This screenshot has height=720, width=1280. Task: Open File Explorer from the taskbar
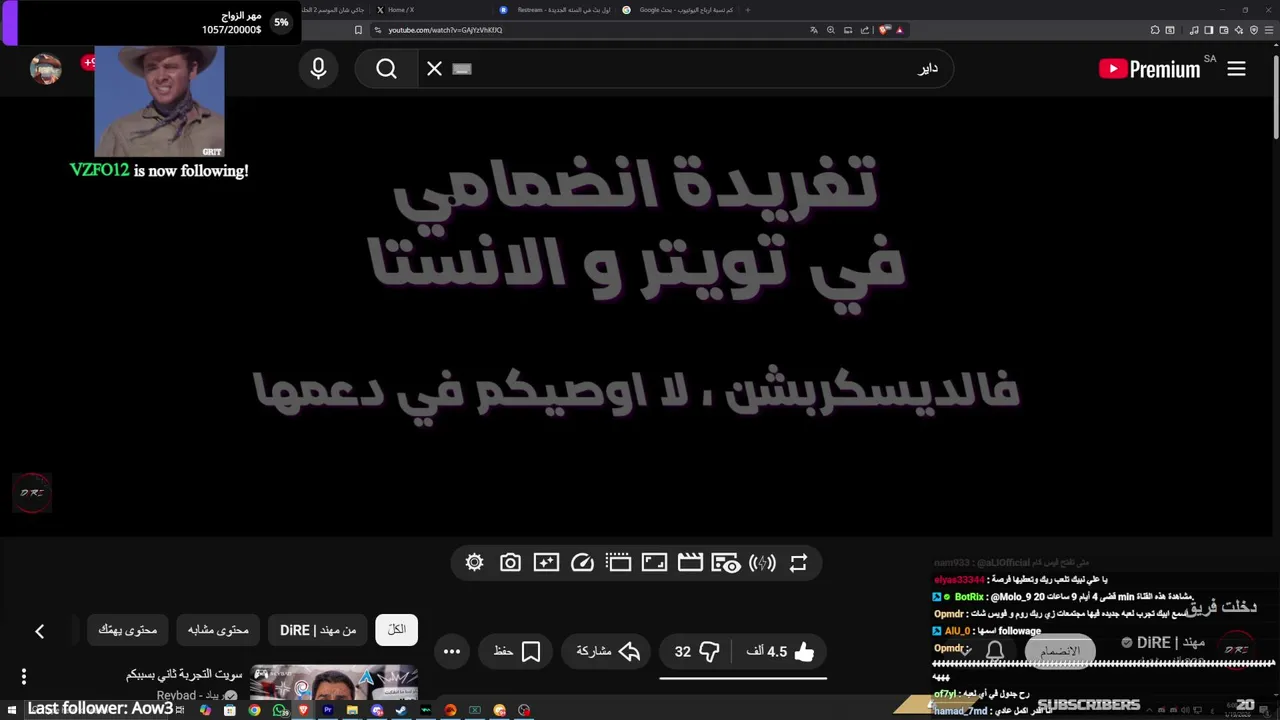(x=352, y=710)
